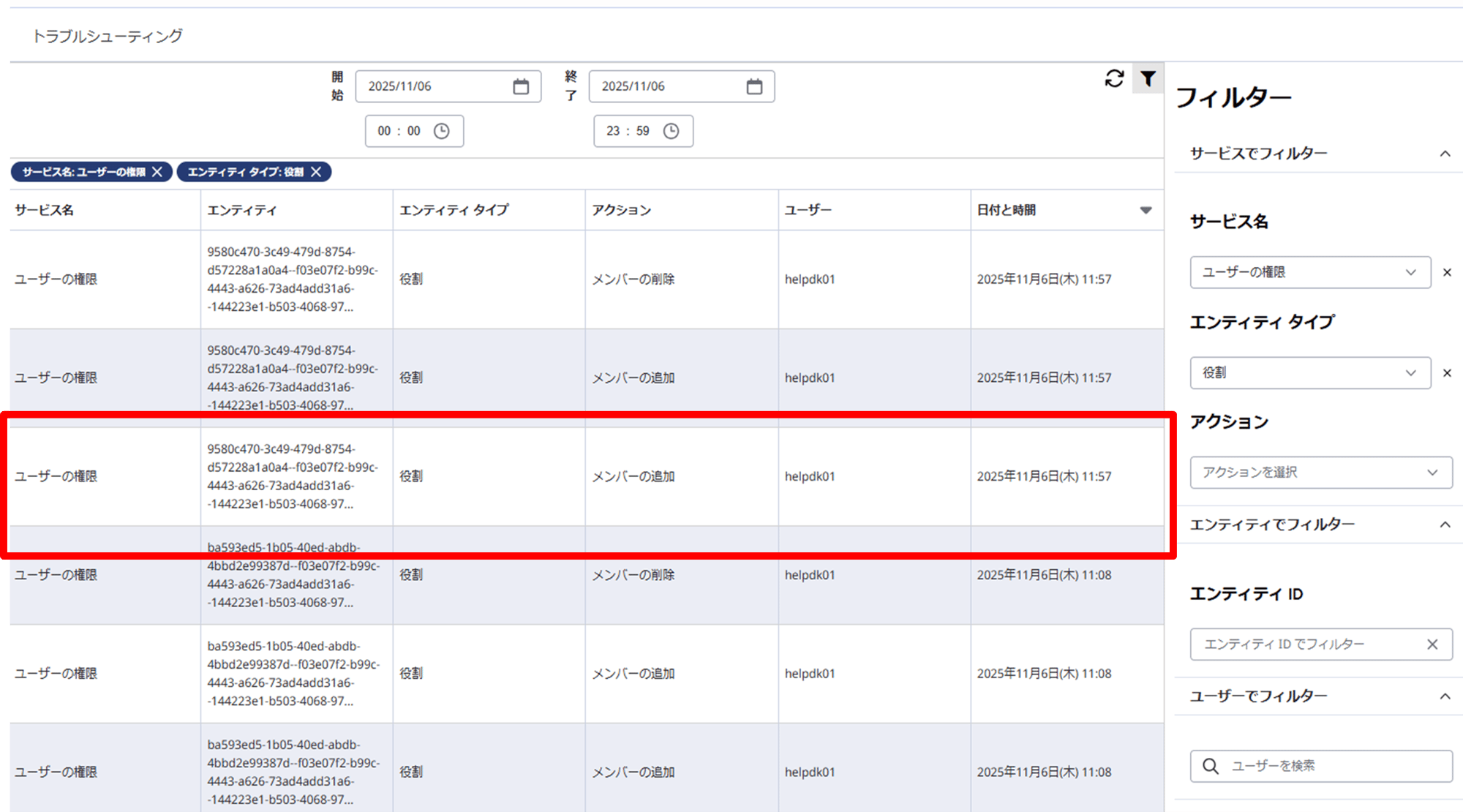Click the start time clock icon
Viewport: 1463px width, 812px height.
pyautogui.click(x=442, y=131)
